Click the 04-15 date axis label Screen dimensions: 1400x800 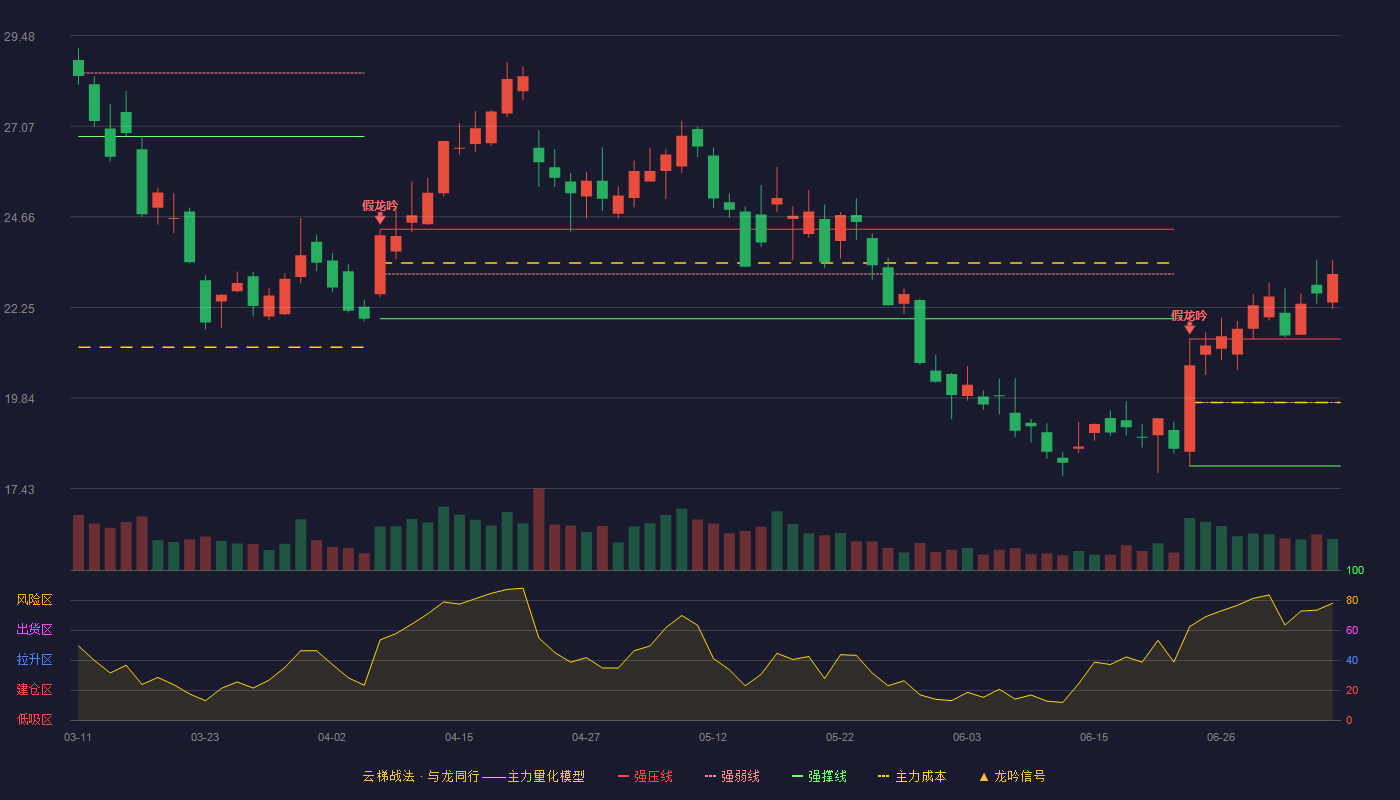coord(459,737)
